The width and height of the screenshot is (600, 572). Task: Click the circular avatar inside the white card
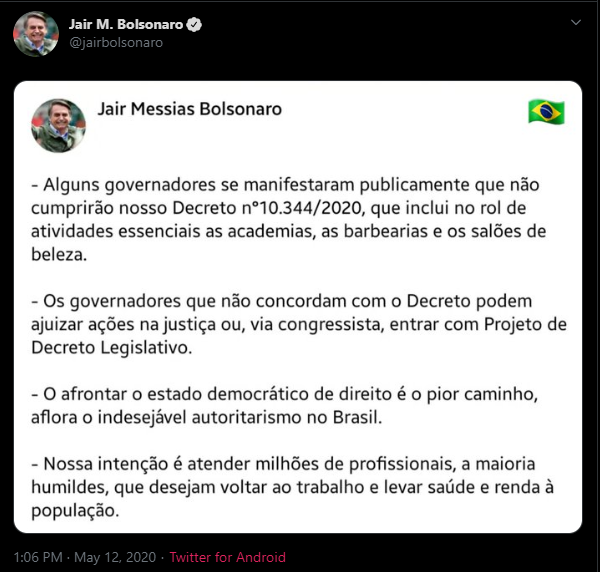(x=59, y=125)
